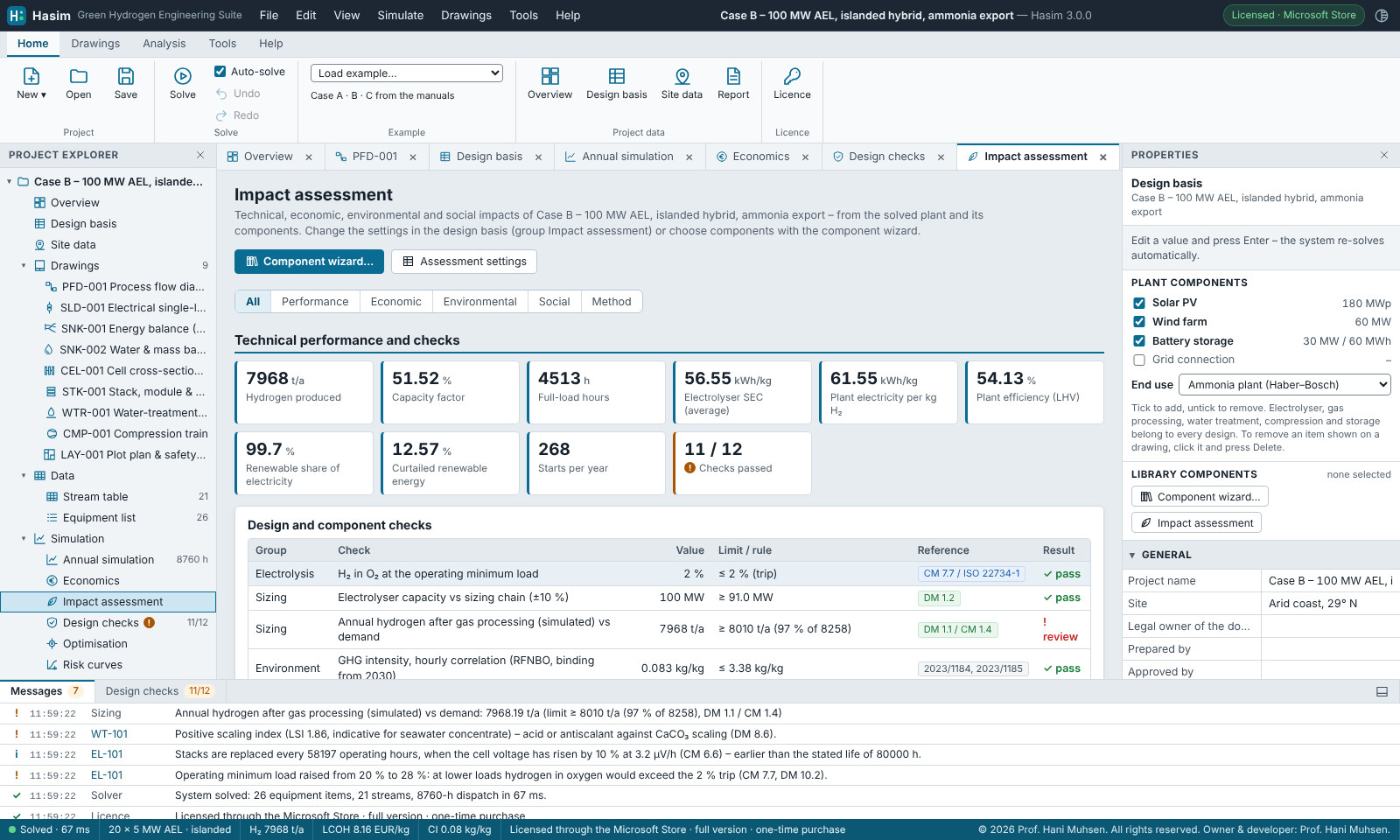Untick the Solar PV component

1139,303
